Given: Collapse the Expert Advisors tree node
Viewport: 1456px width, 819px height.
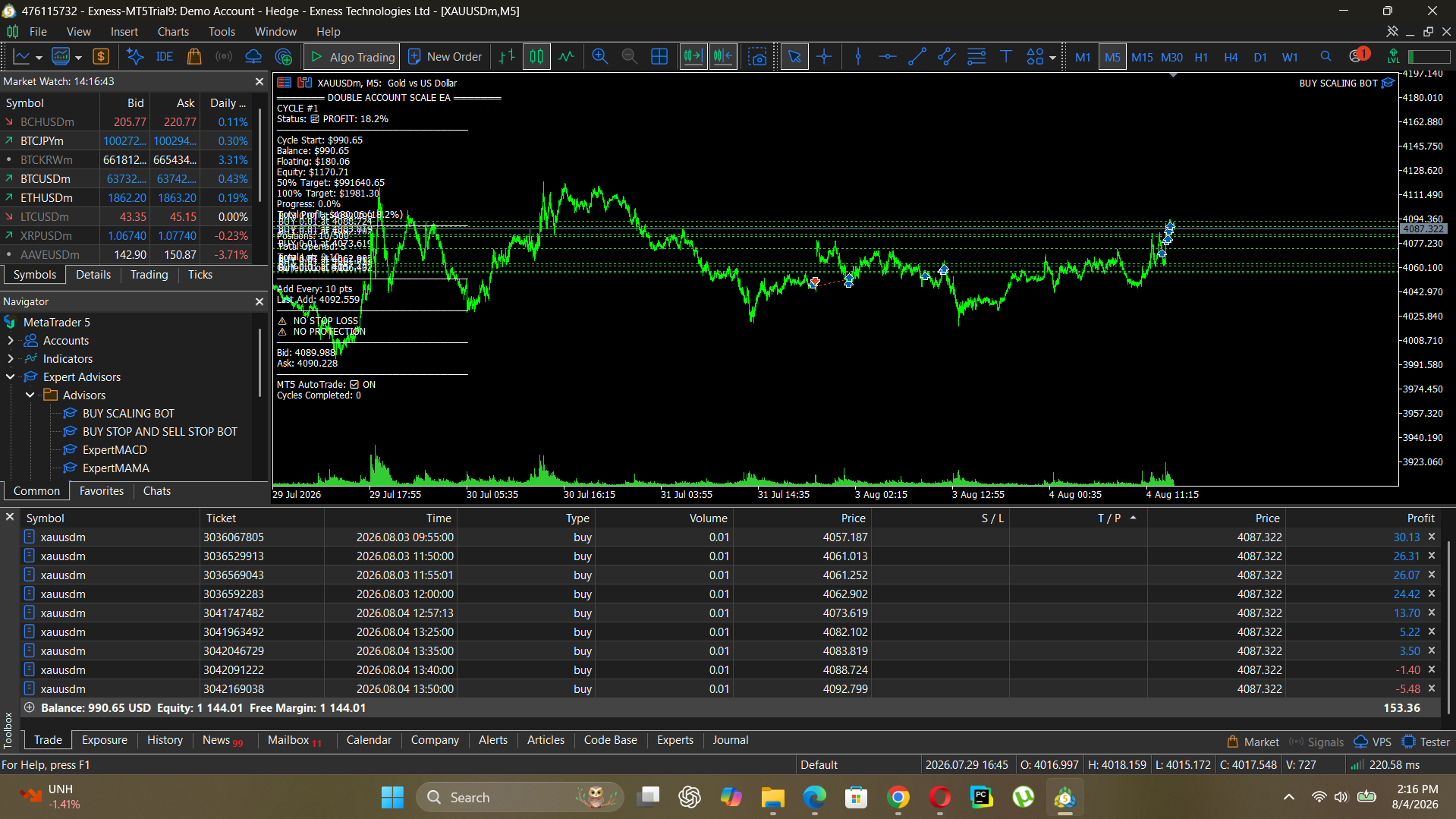Looking at the screenshot, I should [x=11, y=377].
